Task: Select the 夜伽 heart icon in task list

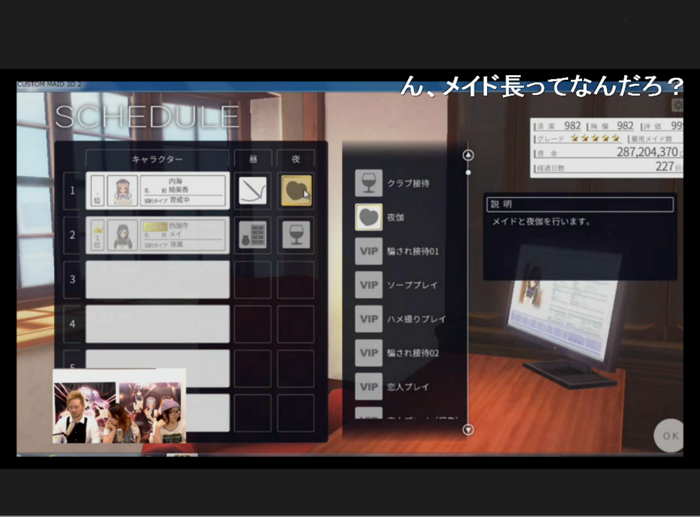Action: 369,217
